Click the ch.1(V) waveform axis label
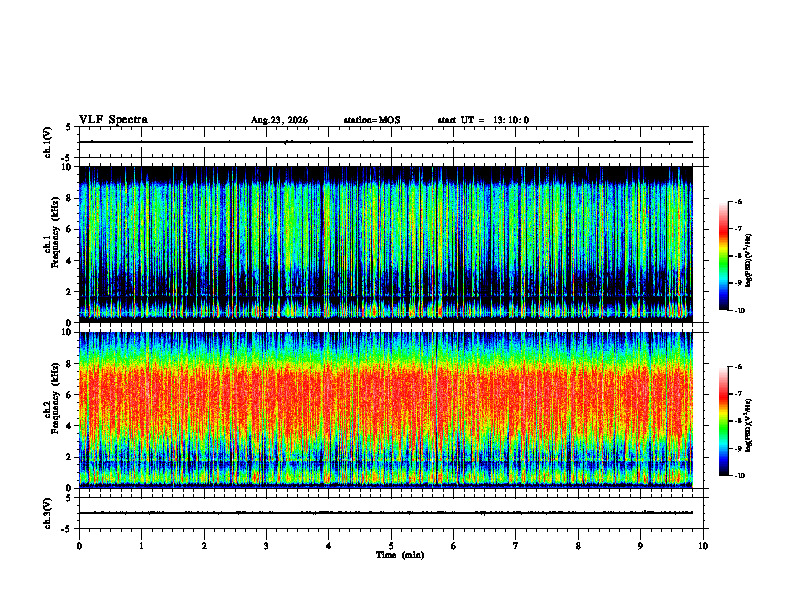This screenshot has height=612, width=792. pos(48,142)
